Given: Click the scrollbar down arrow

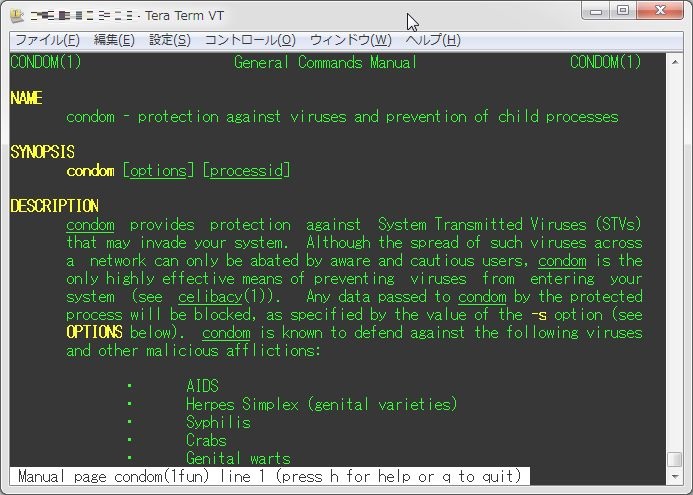Looking at the screenshot, I should tap(675, 478).
